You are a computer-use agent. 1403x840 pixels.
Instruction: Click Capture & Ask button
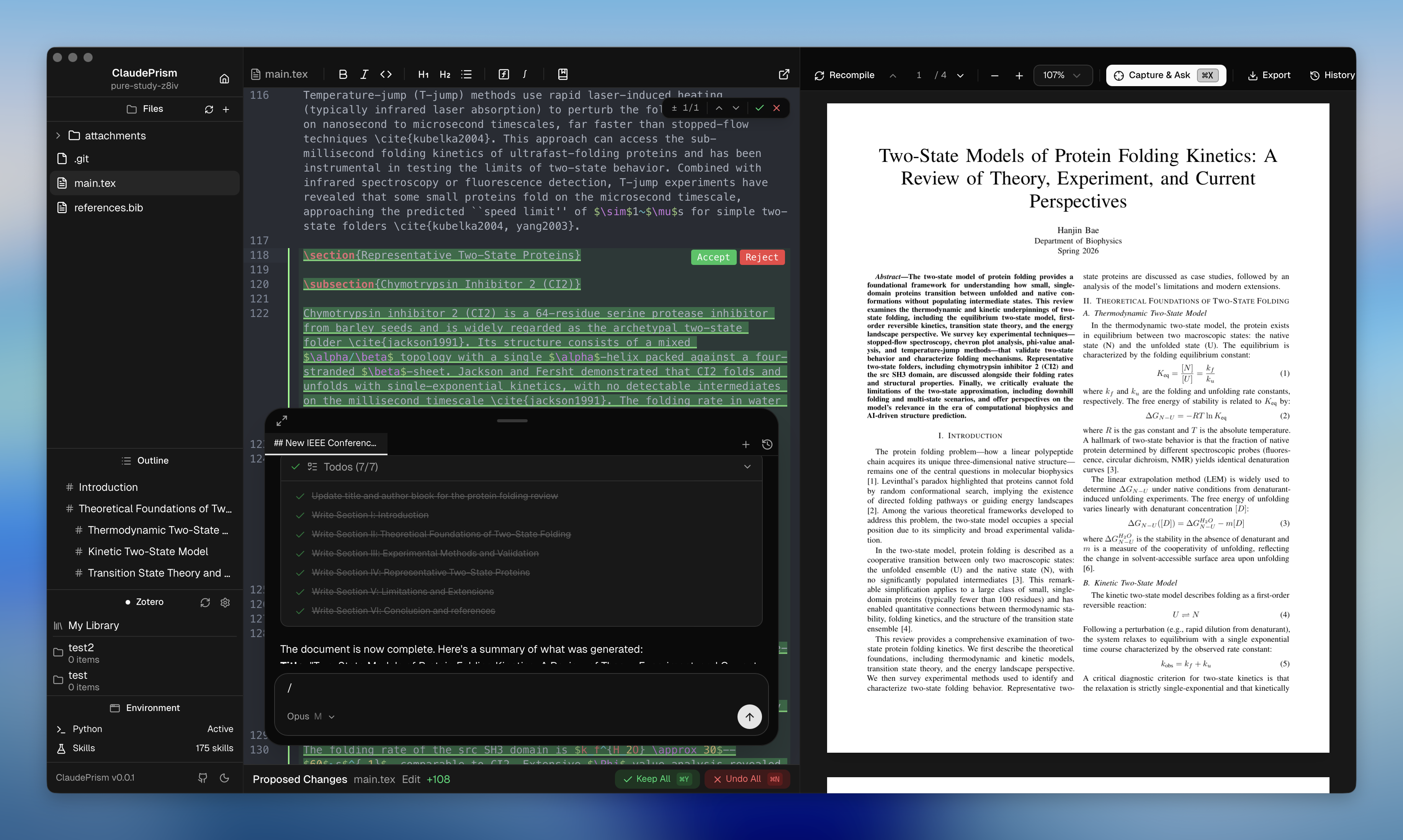point(1166,75)
